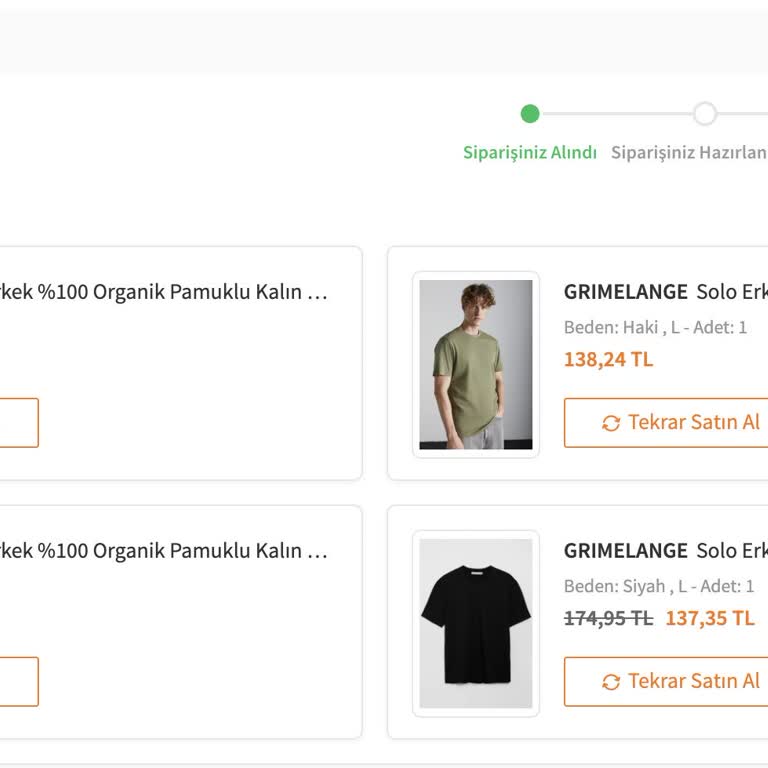Open upper-left Organik Pamuklu Kalın product title
Viewport: 768px width, 768px height.
coord(164,292)
